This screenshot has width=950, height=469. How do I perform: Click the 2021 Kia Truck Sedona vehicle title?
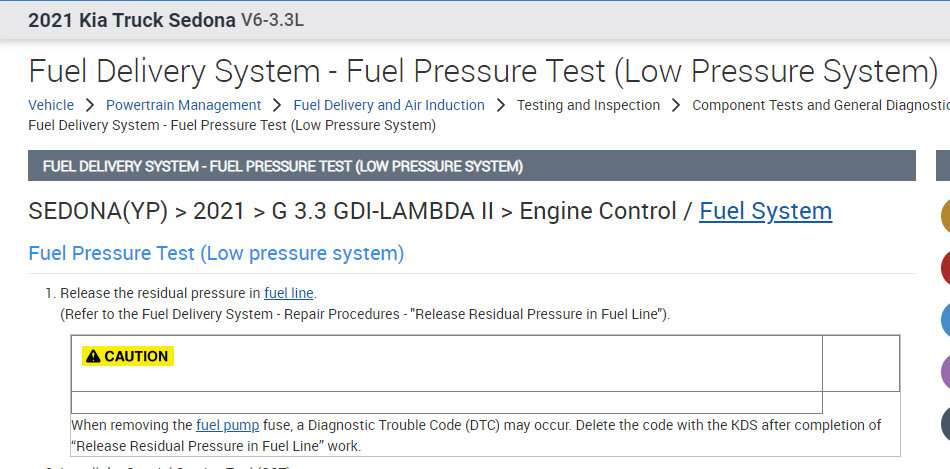132,20
